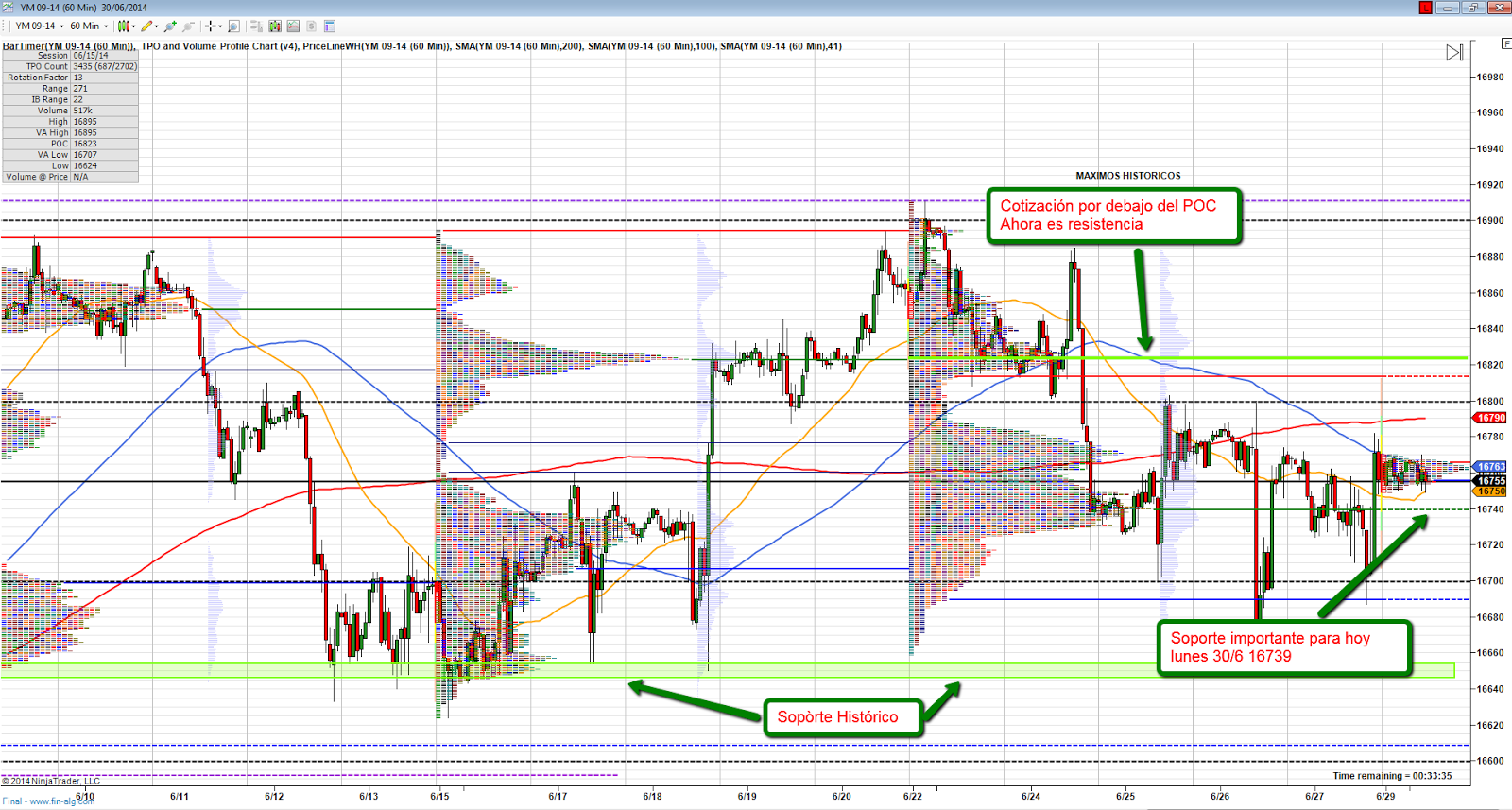Open the 60 Min interval dropdown
Viewport: 1512px width, 810px height.
click(x=90, y=26)
